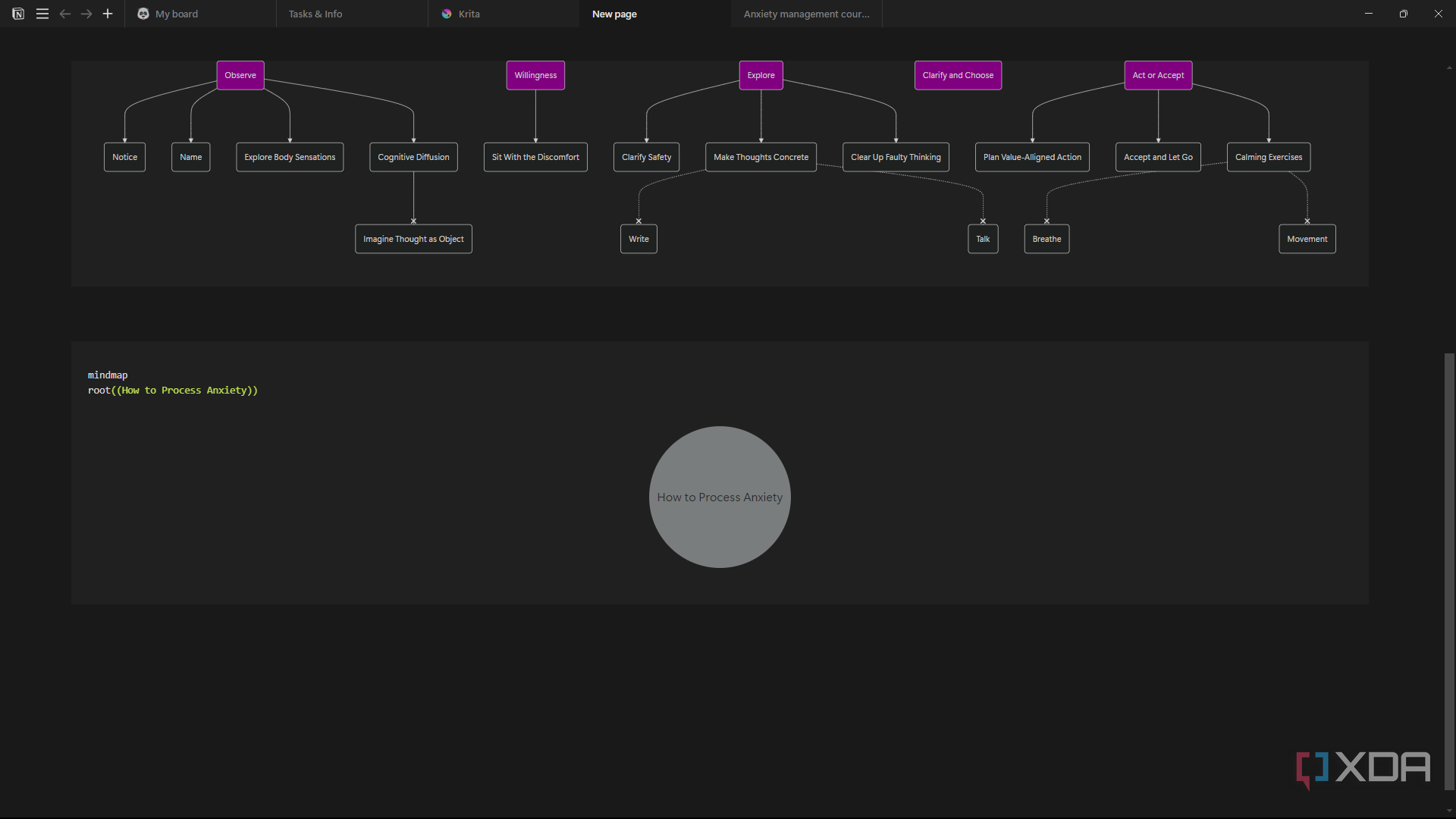Select the Plan Value-Alligned Action box

pyautogui.click(x=1032, y=157)
